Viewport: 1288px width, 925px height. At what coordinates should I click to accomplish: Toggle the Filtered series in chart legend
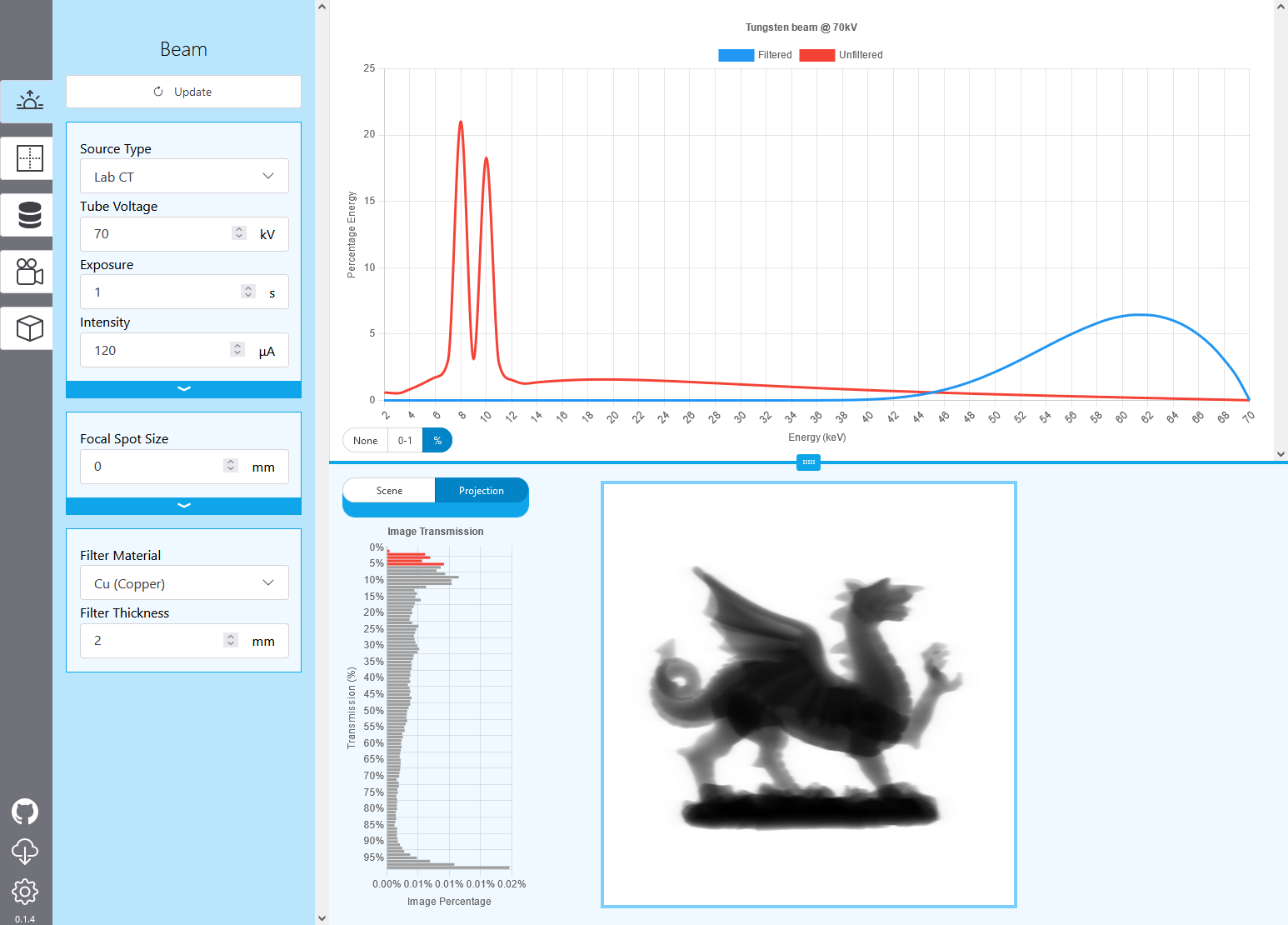point(755,55)
